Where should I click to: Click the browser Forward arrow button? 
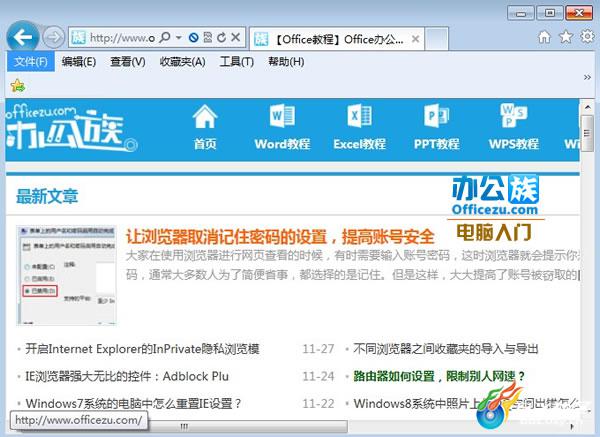[x=54, y=37]
